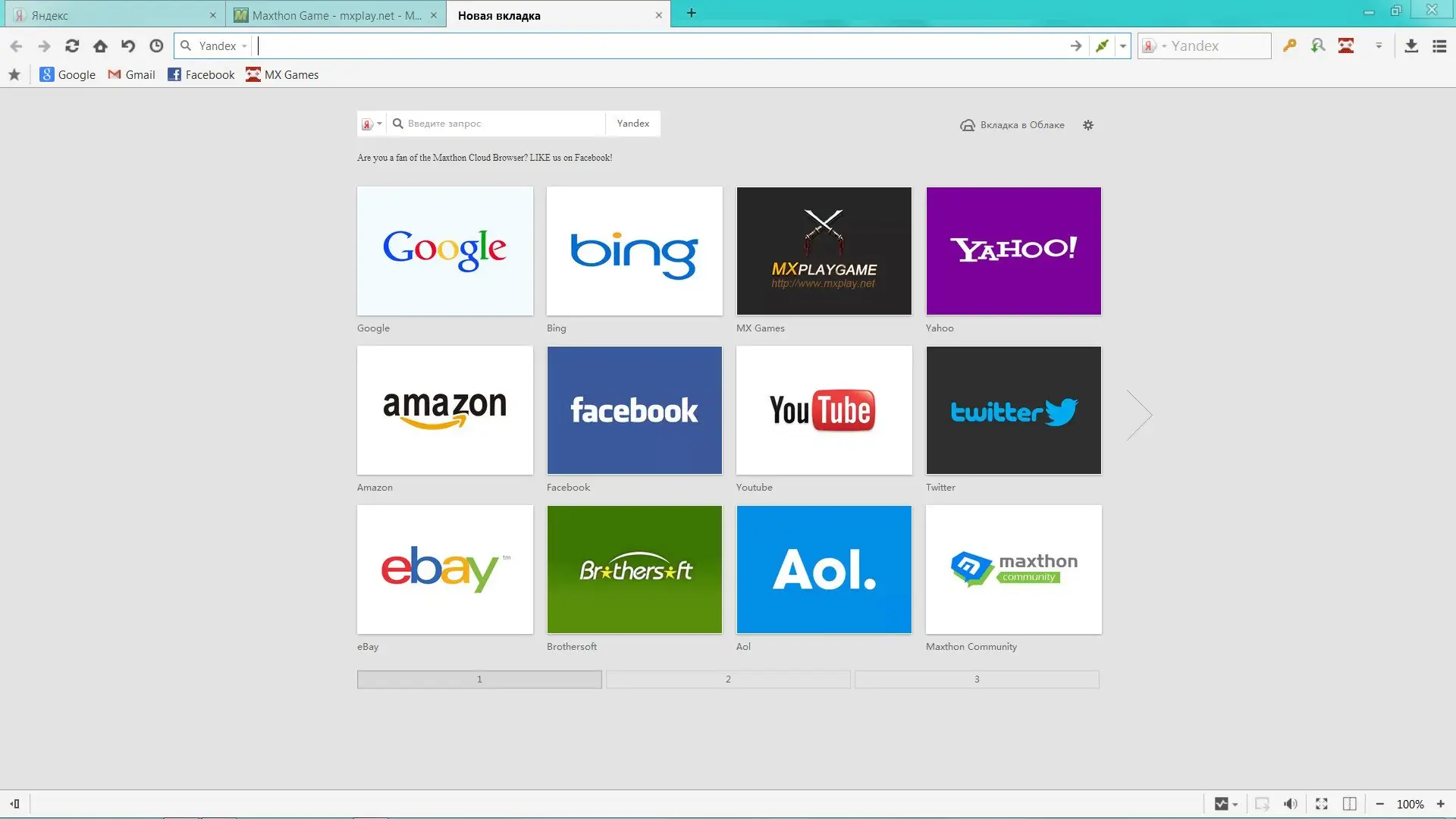The image size is (1456, 819).
Task: Open the main menu hamburger icon
Action: [x=1439, y=46]
